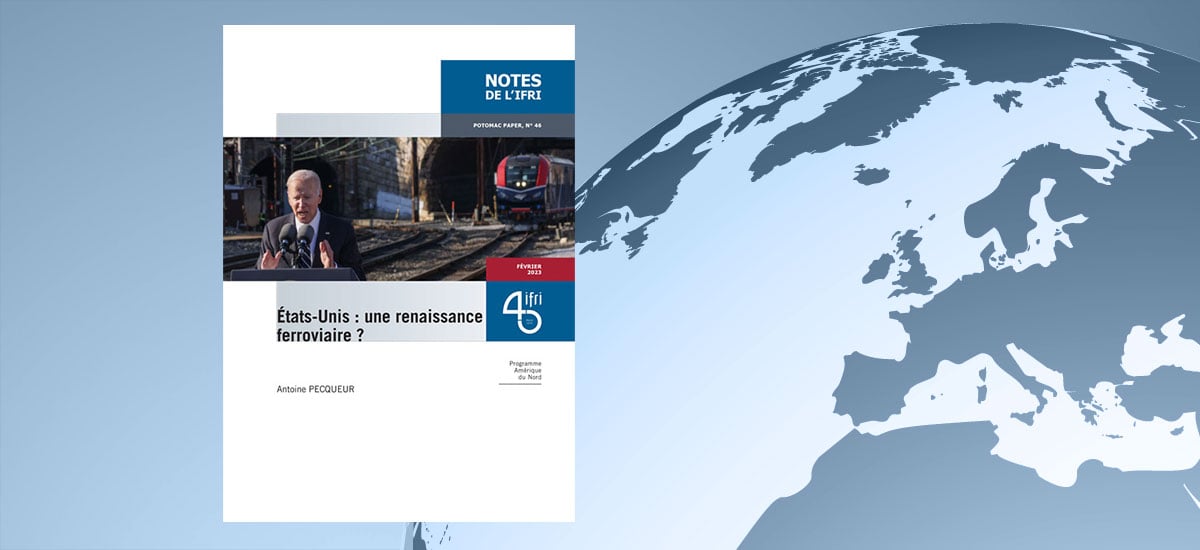The width and height of the screenshot is (1200, 550).
Task: Click the NOTES DE L'IFRI blue header box
Action: tap(507, 87)
